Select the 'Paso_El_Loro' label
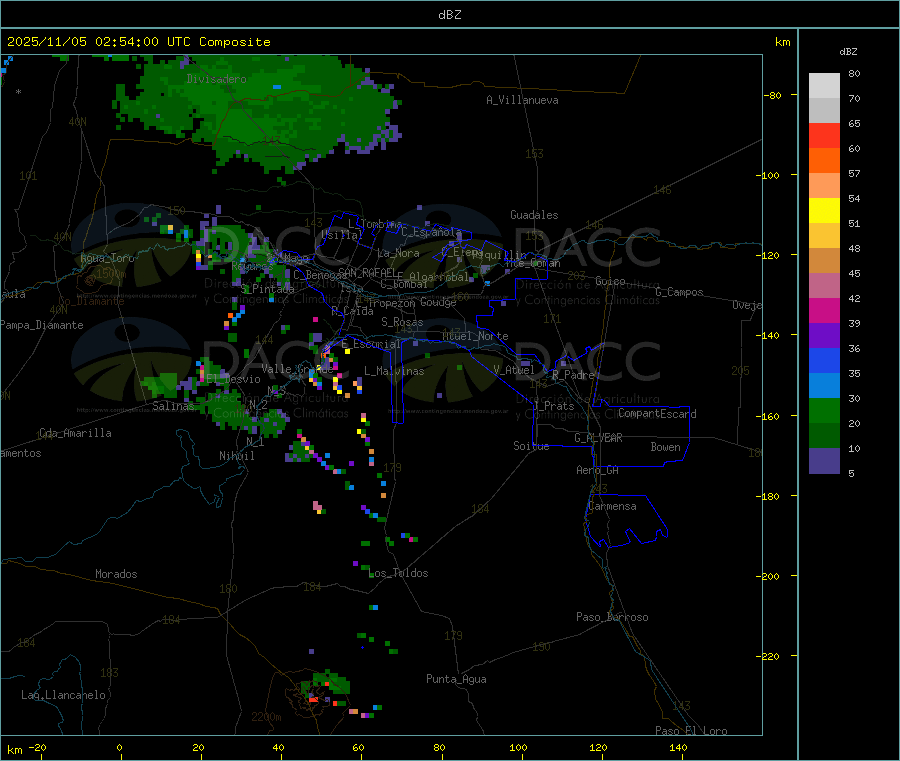The image size is (900, 761). click(x=691, y=731)
